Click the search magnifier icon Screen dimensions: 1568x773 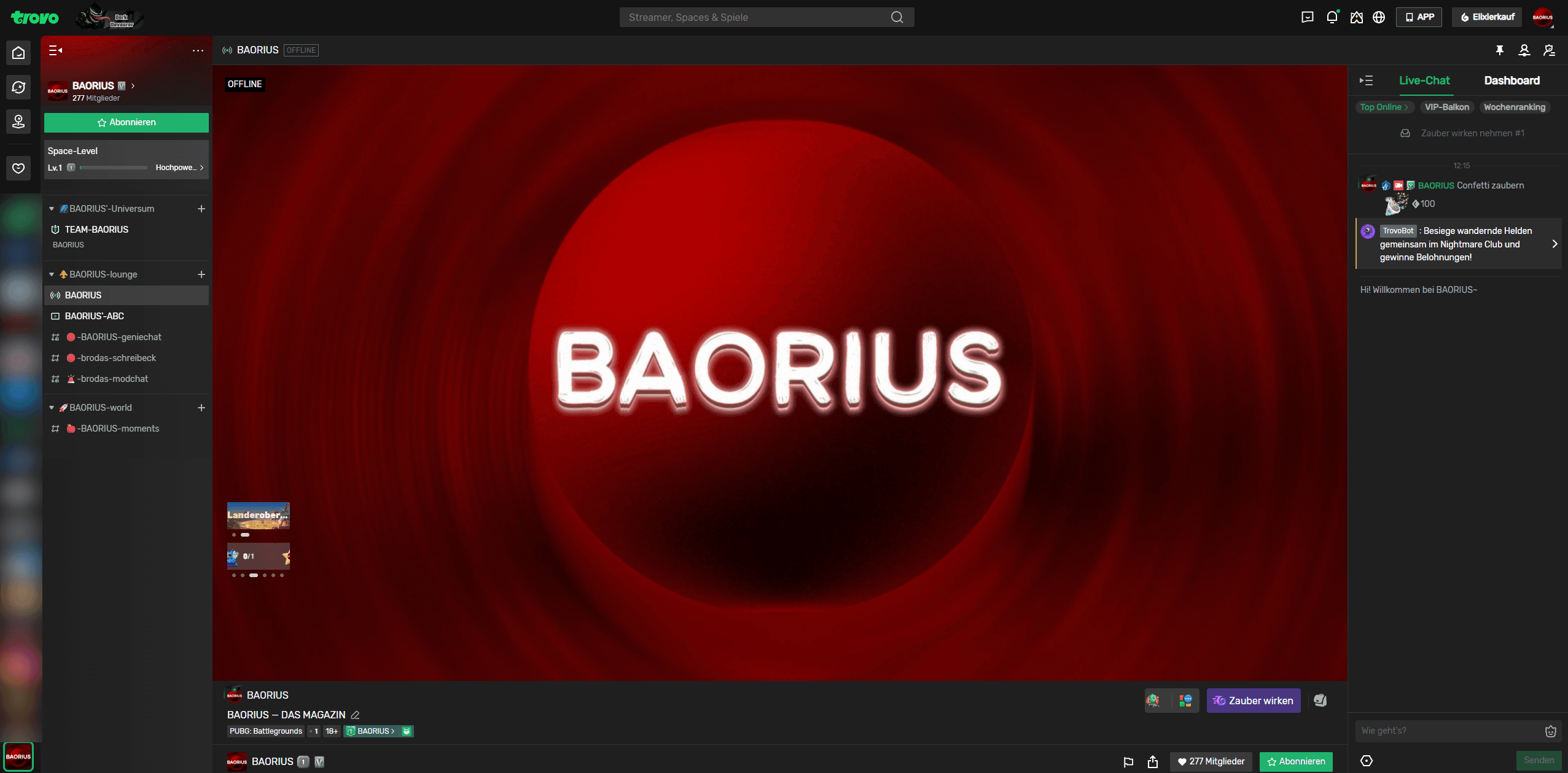point(897,17)
